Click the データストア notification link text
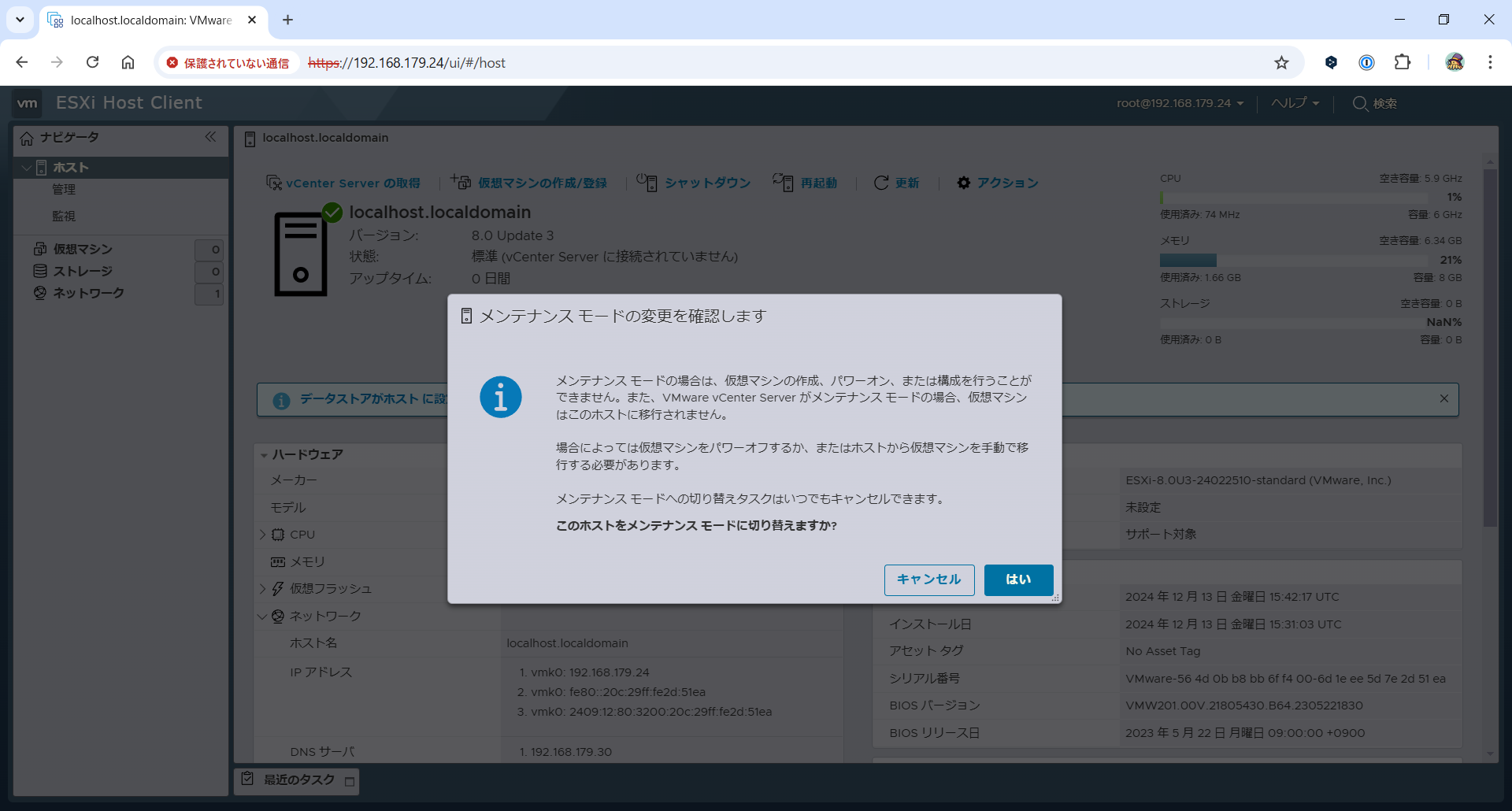 tap(373, 399)
